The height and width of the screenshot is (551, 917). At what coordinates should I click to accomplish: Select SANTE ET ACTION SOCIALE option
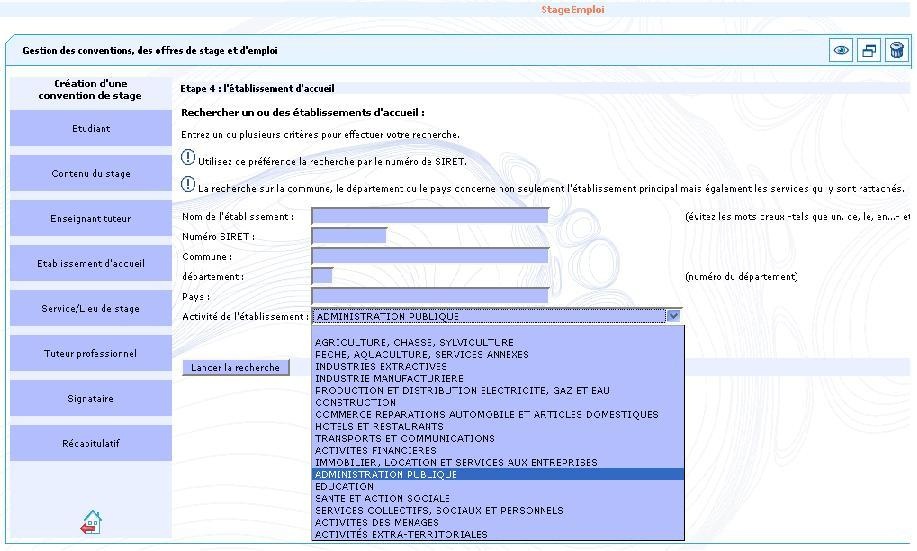(382, 499)
